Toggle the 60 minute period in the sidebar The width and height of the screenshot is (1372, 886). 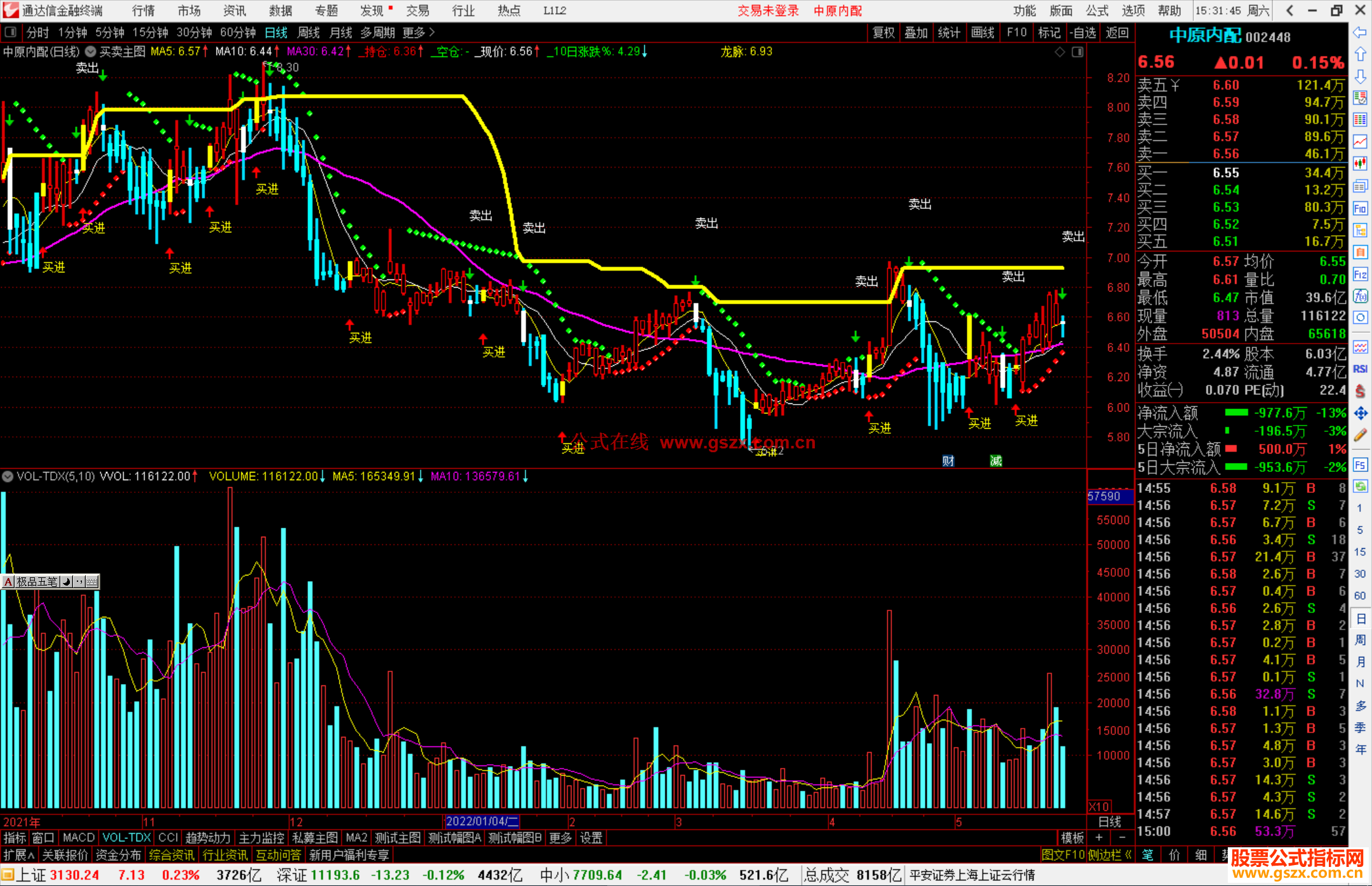1360,596
